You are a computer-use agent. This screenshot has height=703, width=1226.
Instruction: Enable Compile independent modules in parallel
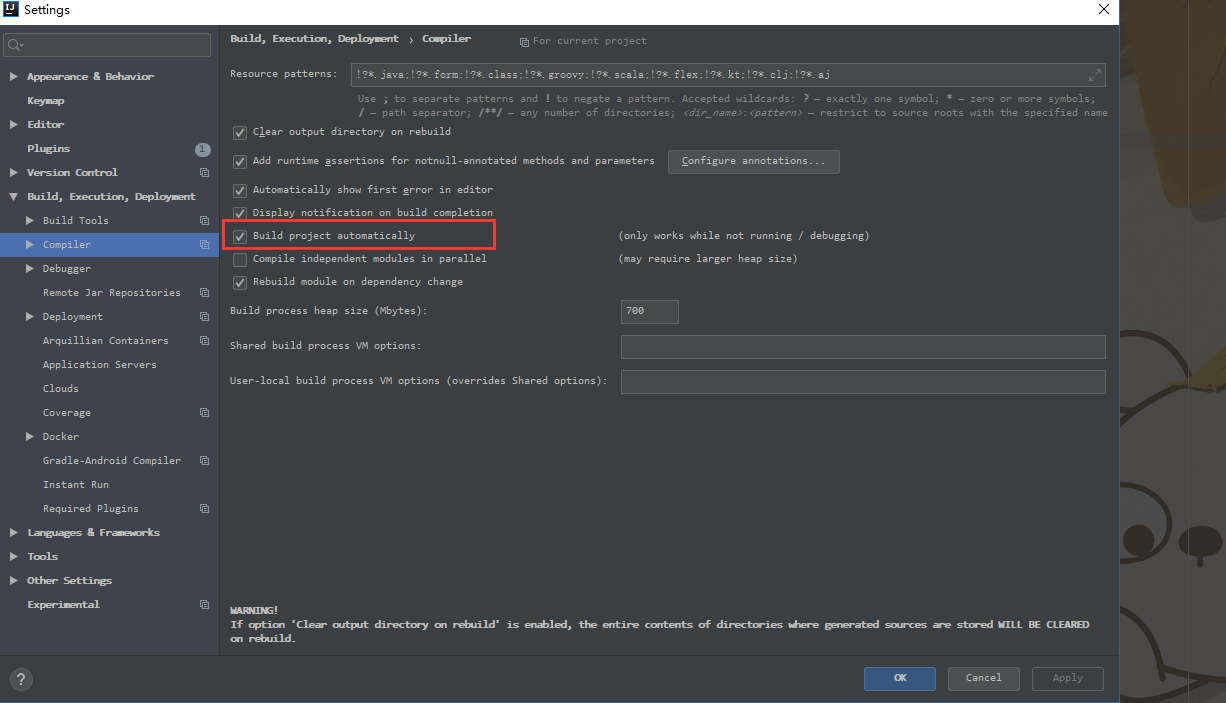pyautogui.click(x=240, y=259)
